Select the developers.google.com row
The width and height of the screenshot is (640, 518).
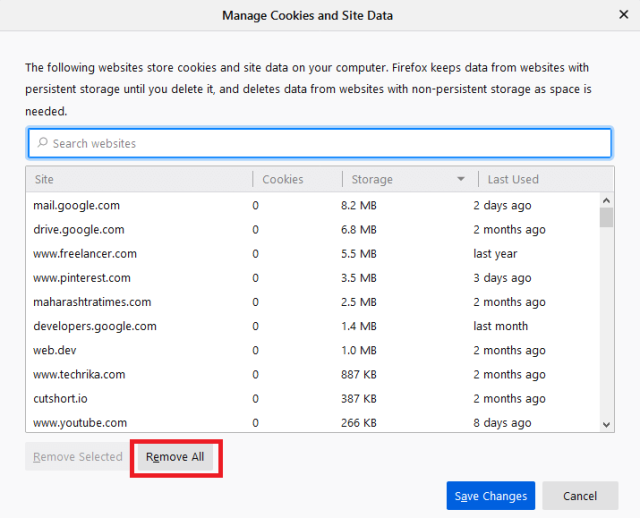[x=313, y=326]
